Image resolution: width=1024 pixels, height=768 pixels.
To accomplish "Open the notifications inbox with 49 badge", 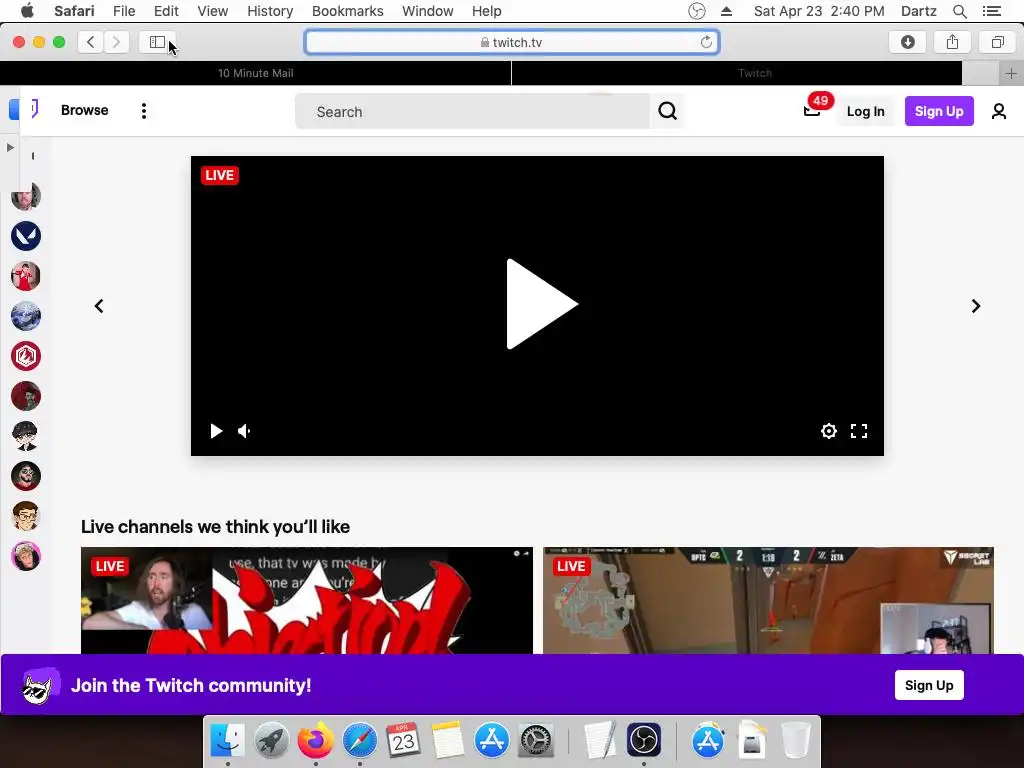I will (812, 111).
